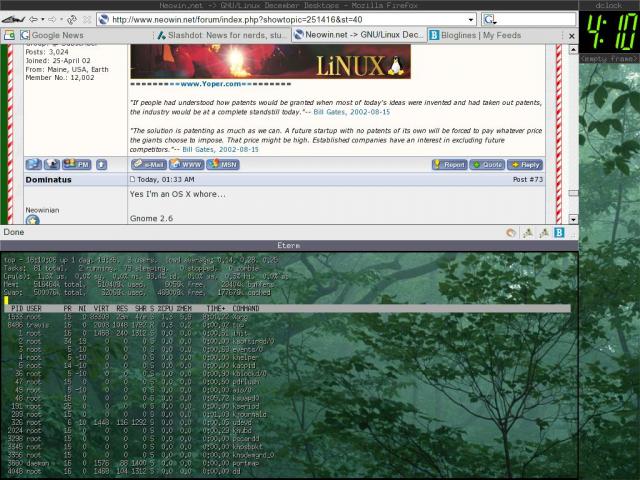Click the TIME+ column header in top
The height and width of the screenshot is (480, 640).
216,308
